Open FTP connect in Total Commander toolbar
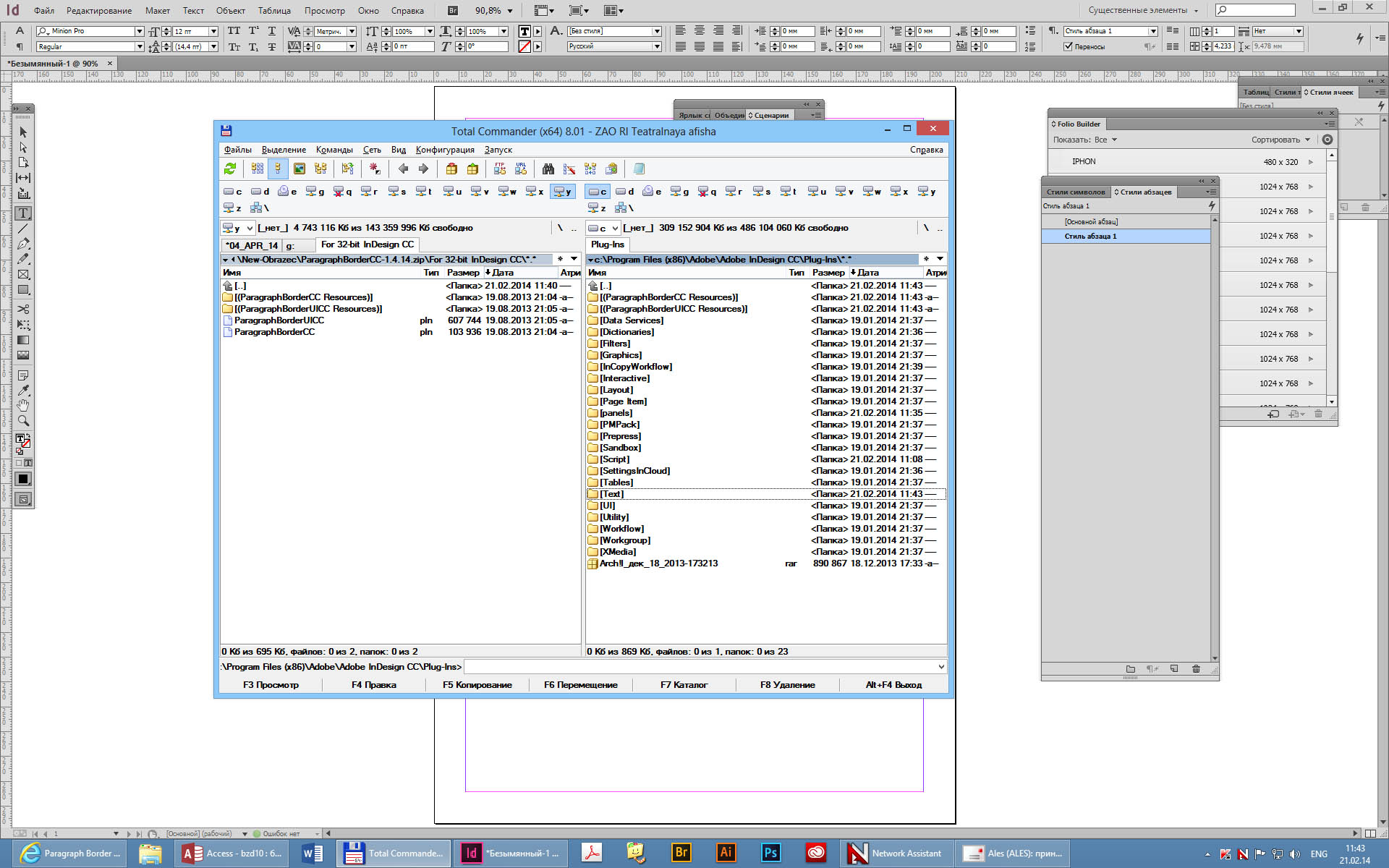The height and width of the screenshot is (868, 1389). tap(499, 169)
